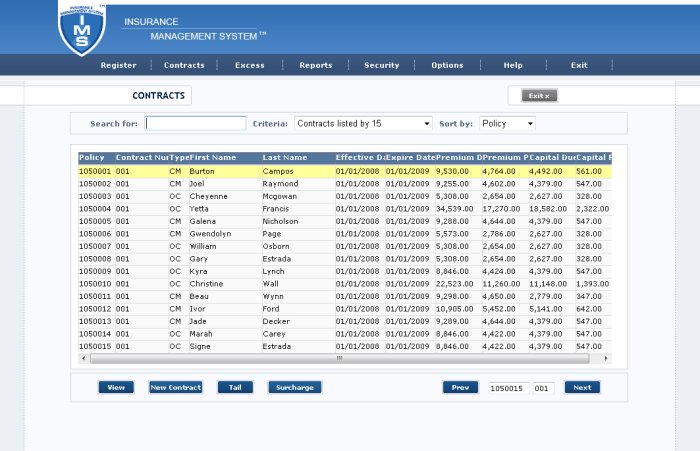Click the IMS shield logo
Viewport: 700px width, 451px height.
[x=82, y=29]
